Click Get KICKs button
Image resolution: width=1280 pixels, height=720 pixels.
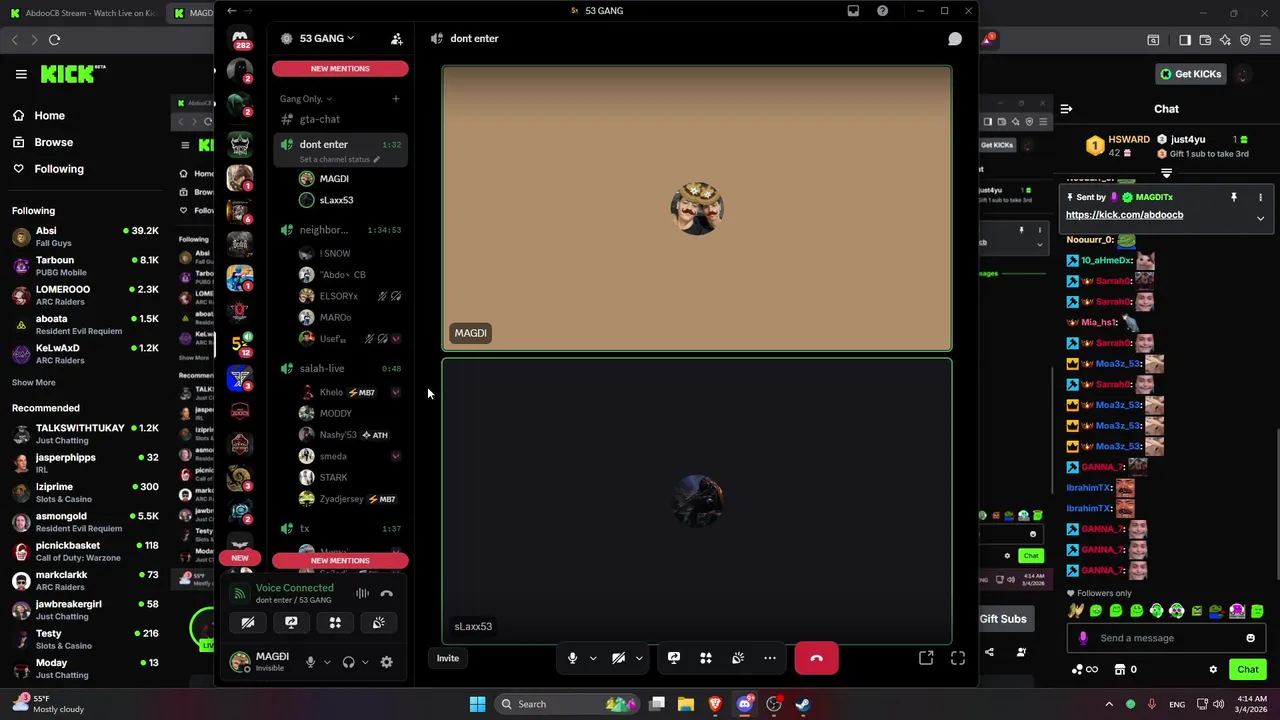(1190, 74)
